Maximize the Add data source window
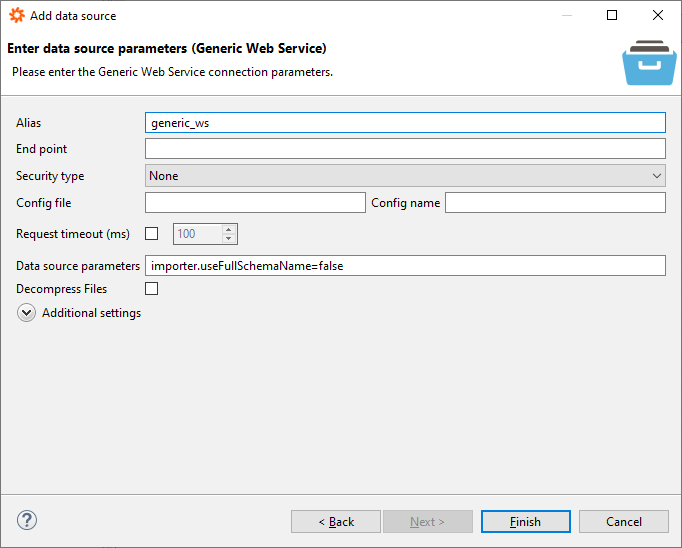The image size is (682, 548). 612,15
